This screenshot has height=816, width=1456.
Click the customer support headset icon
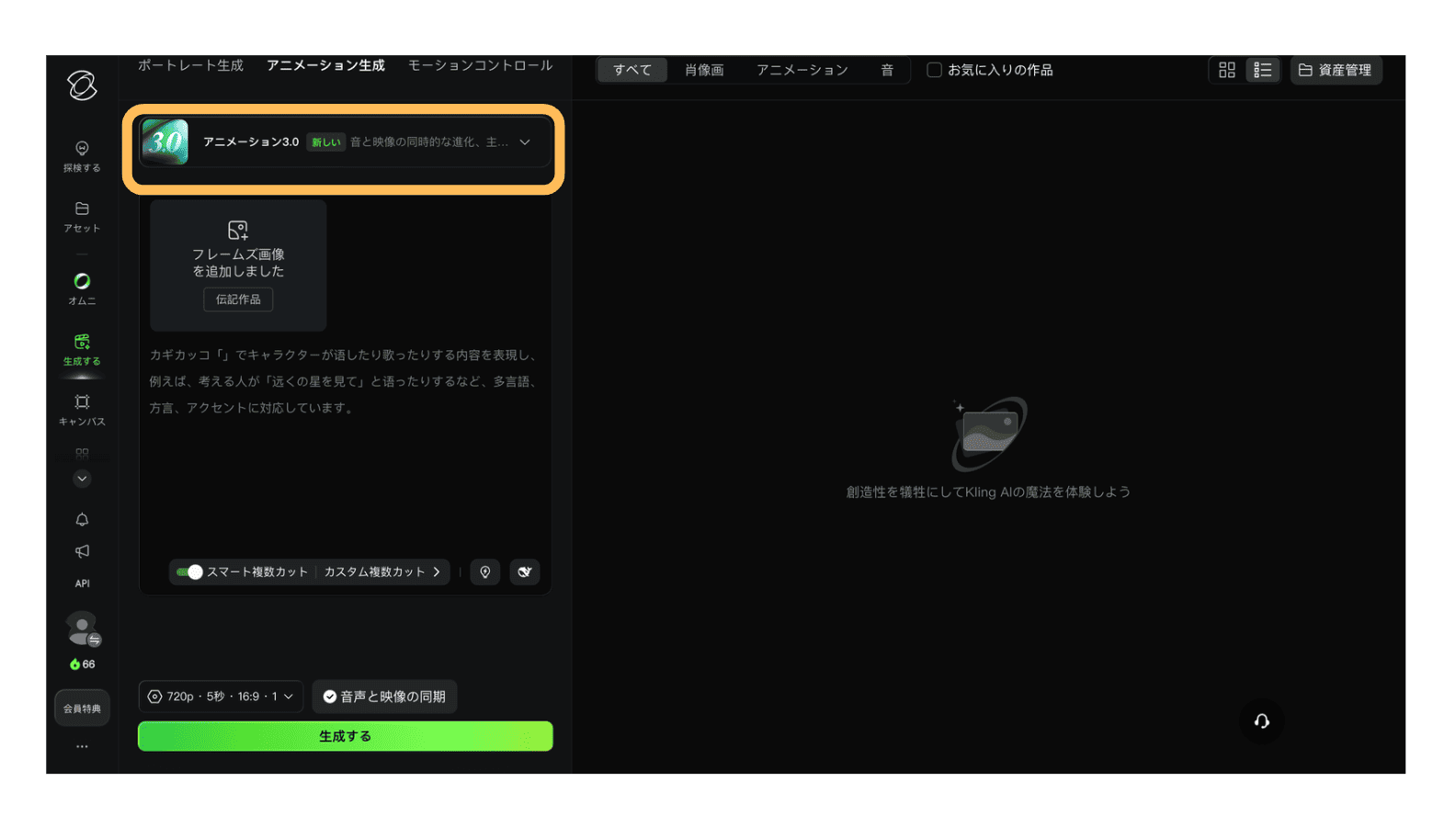coord(1261,721)
